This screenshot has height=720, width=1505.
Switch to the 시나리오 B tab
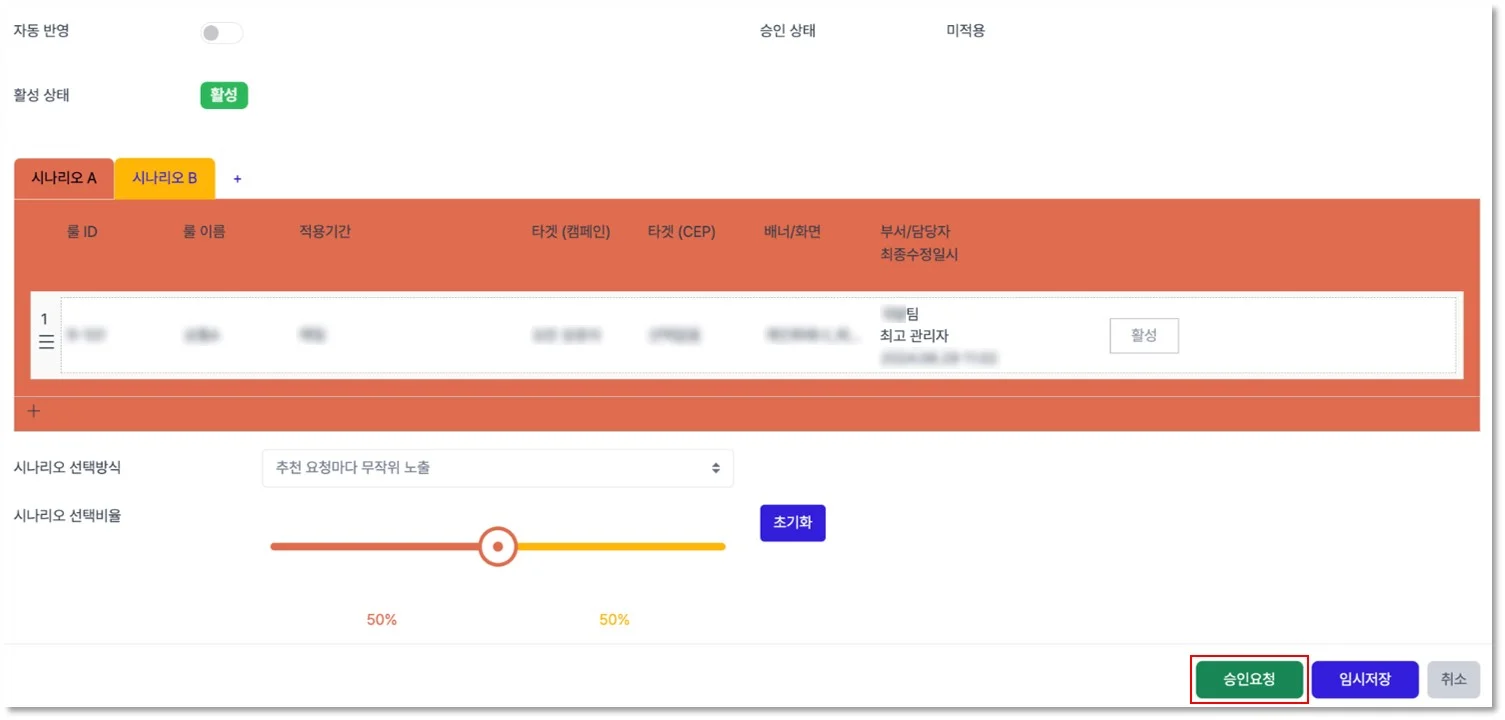pos(164,178)
